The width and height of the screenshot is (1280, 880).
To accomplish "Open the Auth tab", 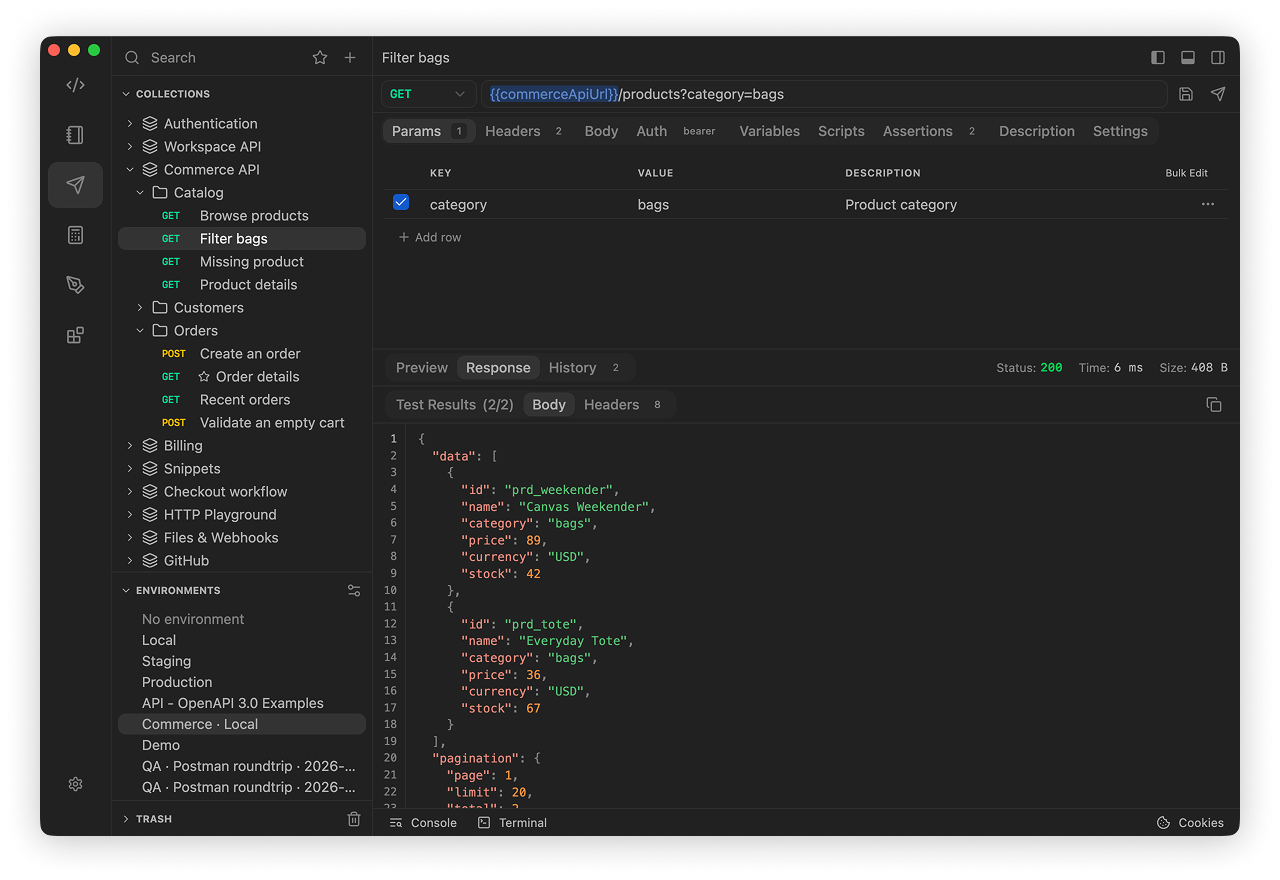I will click(675, 131).
